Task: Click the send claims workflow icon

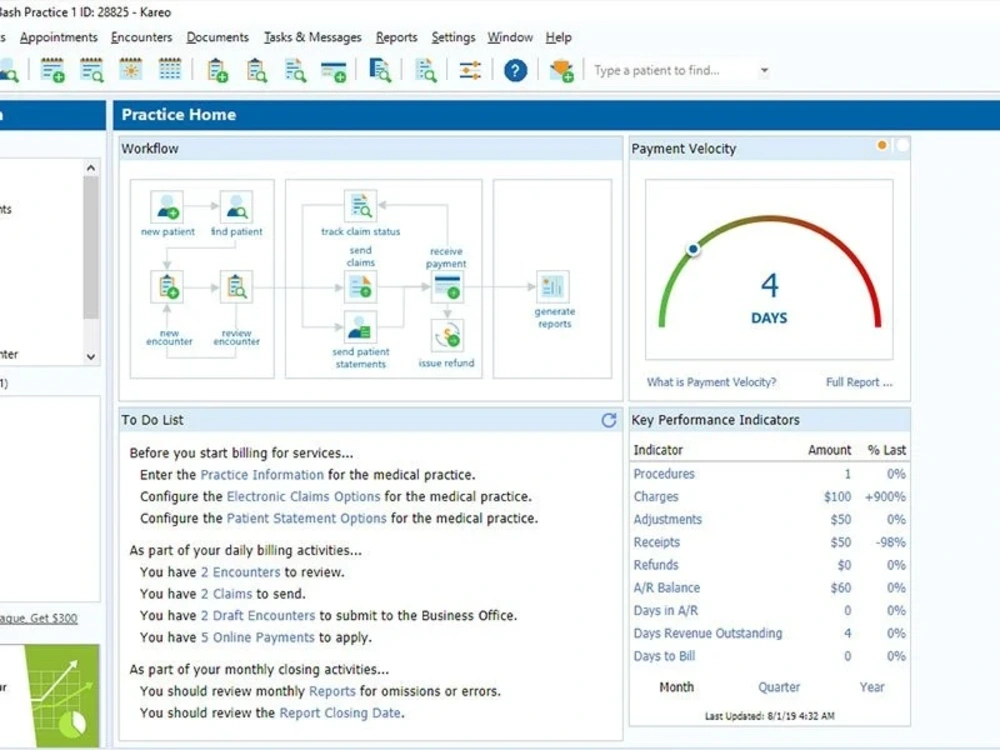Action: point(360,287)
